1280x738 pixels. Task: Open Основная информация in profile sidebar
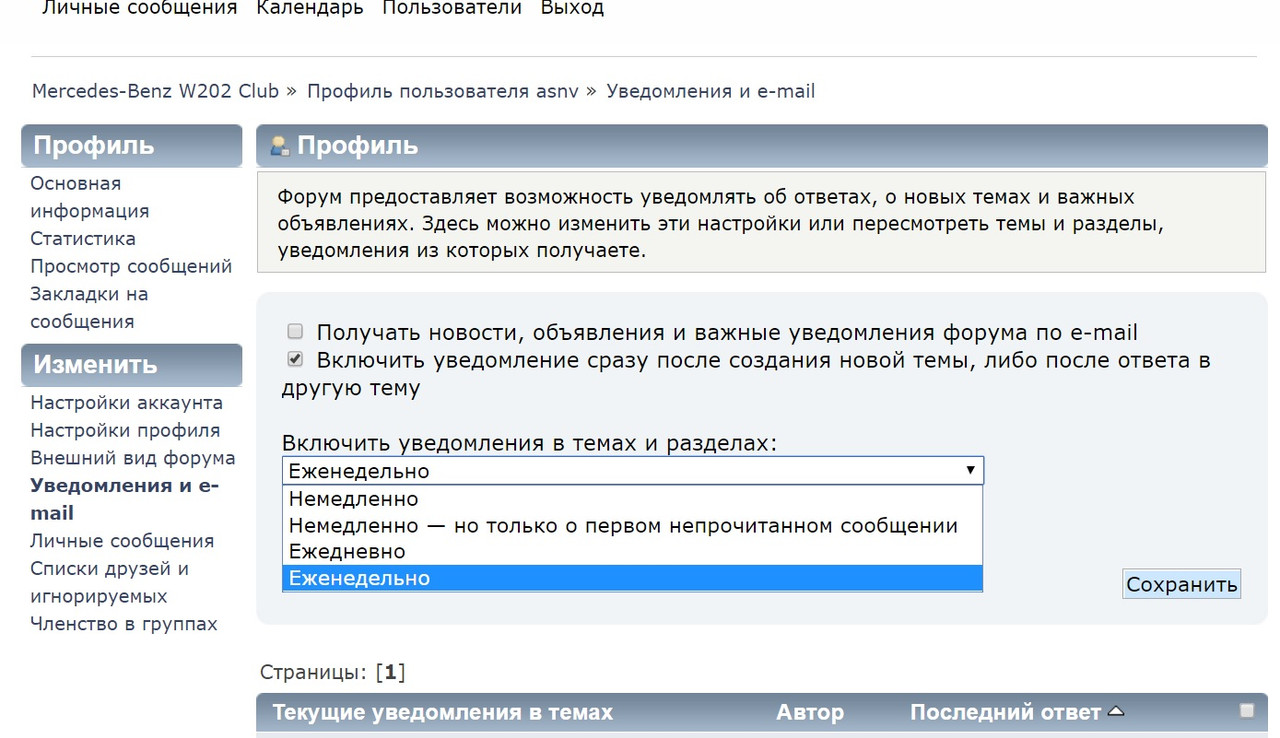[90, 197]
